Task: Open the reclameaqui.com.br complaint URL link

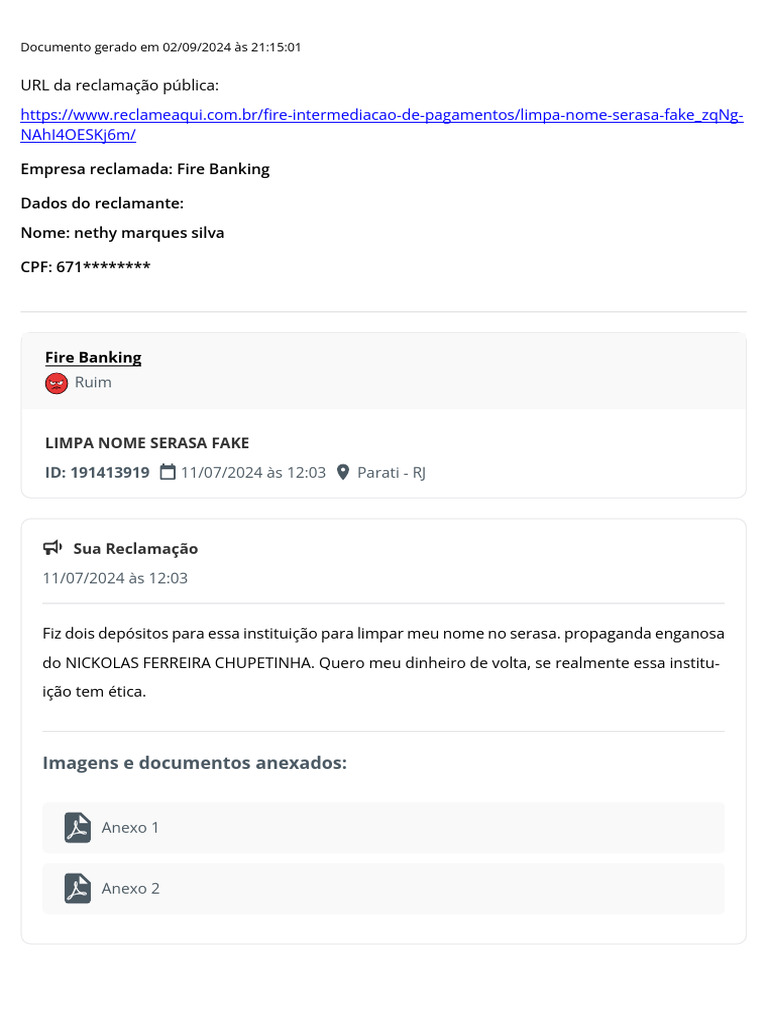Action: coord(381,115)
